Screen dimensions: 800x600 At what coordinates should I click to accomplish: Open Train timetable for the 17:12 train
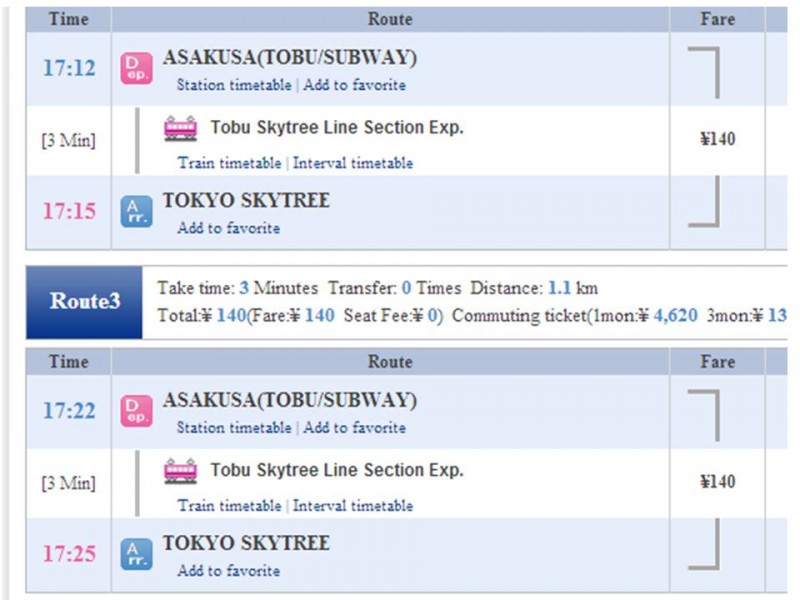(229, 163)
